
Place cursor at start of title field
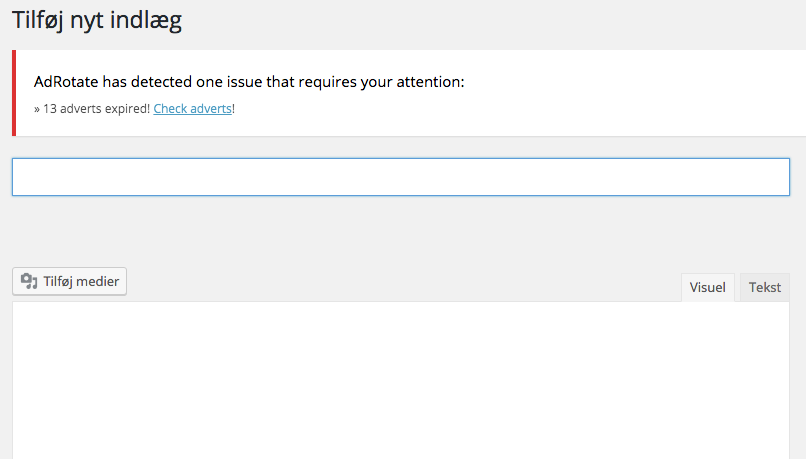[21, 177]
